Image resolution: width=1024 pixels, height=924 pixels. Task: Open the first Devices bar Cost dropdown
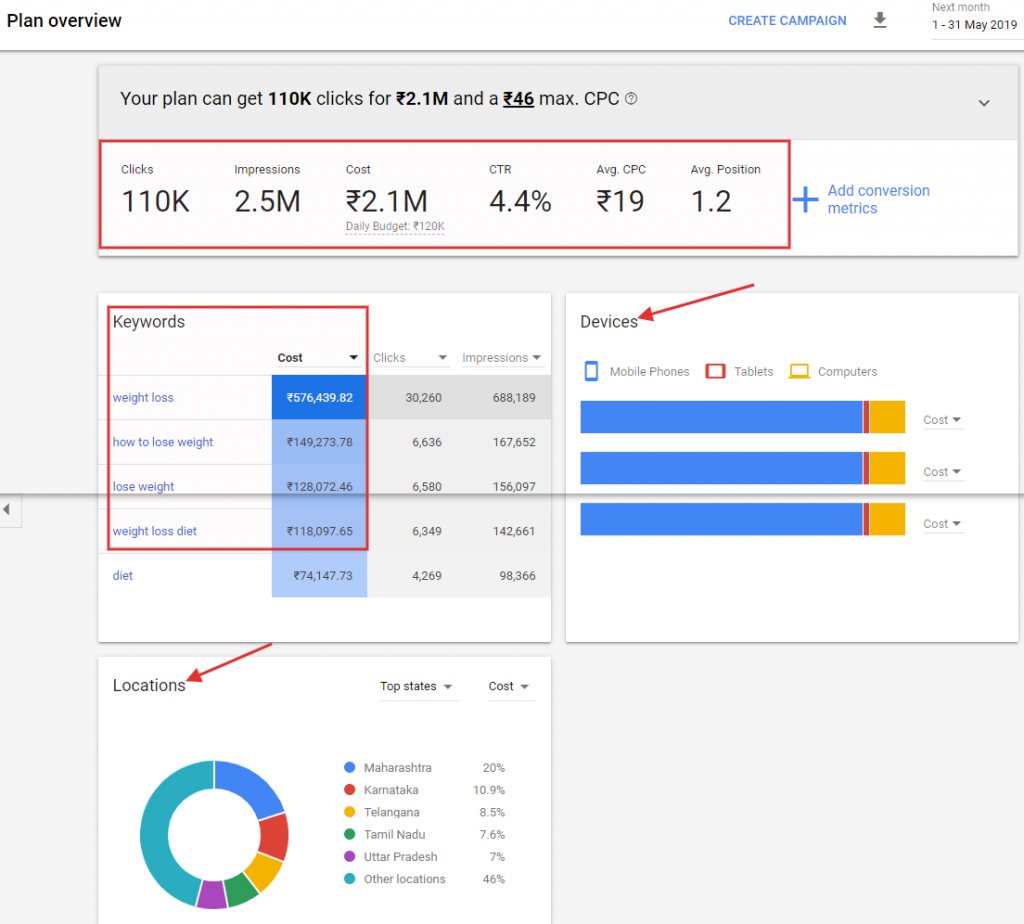coord(942,420)
